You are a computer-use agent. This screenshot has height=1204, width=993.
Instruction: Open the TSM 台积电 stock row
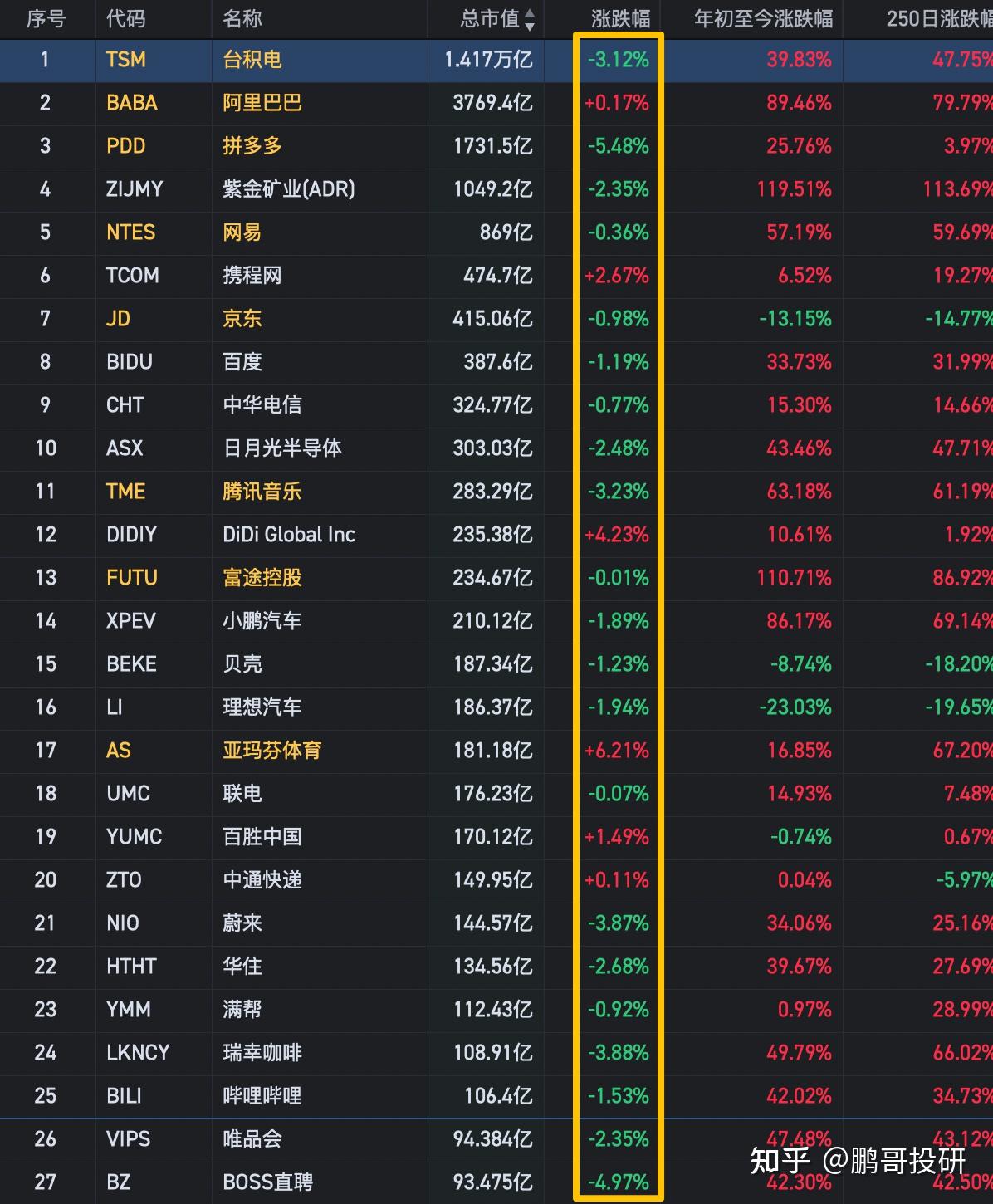click(x=249, y=60)
